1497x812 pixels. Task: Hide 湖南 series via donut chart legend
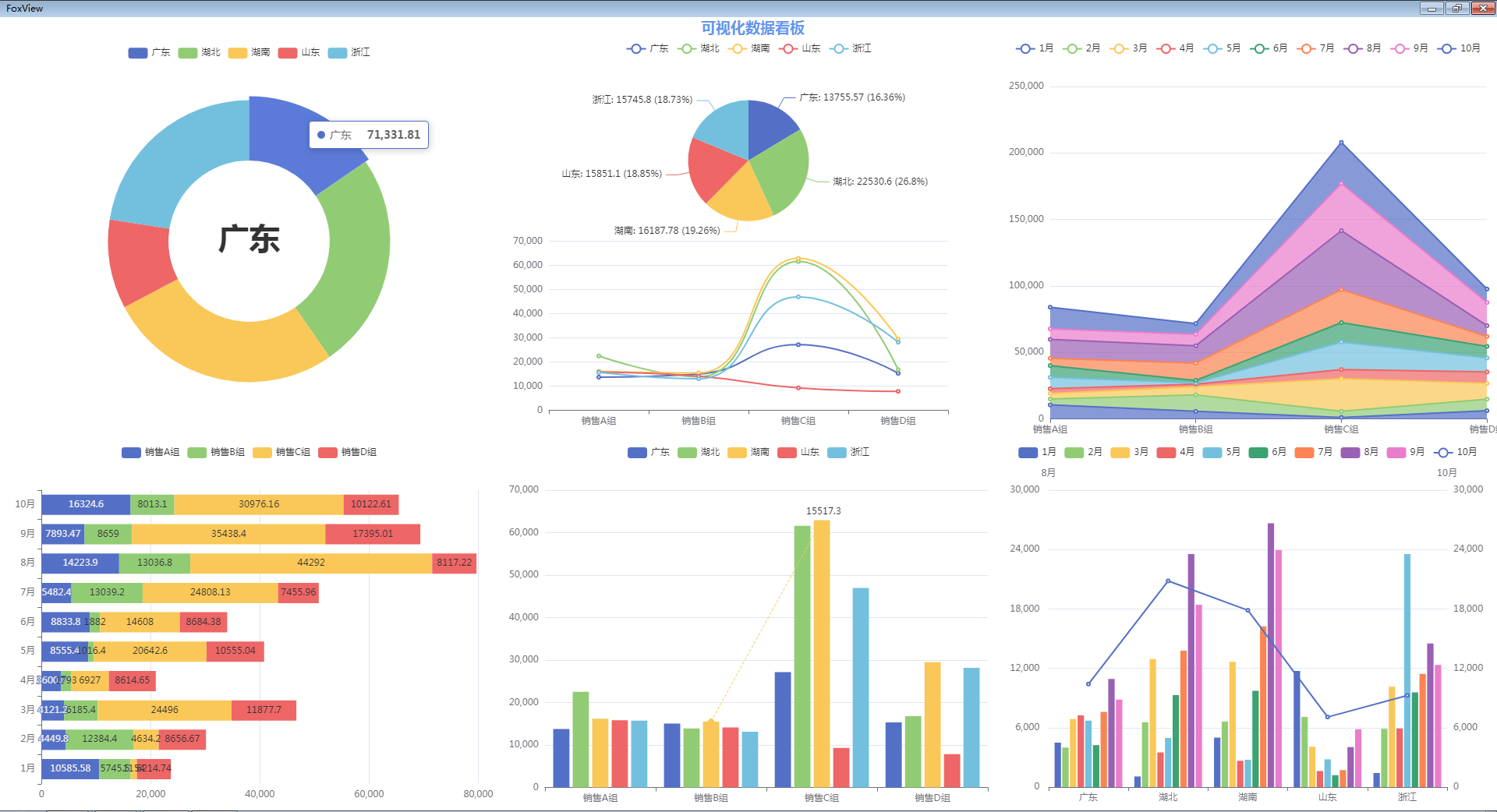pos(238,53)
